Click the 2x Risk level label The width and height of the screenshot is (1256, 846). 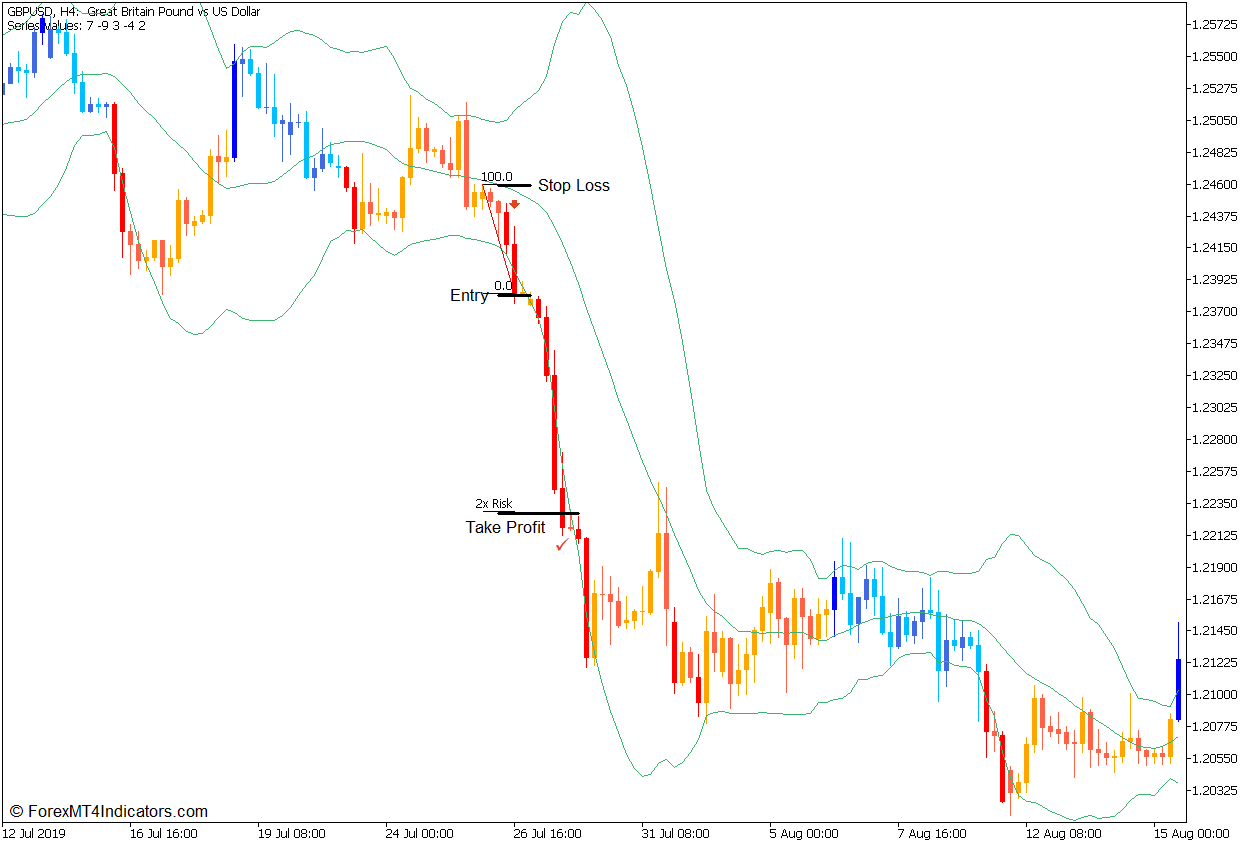click(x=493, y=504)
